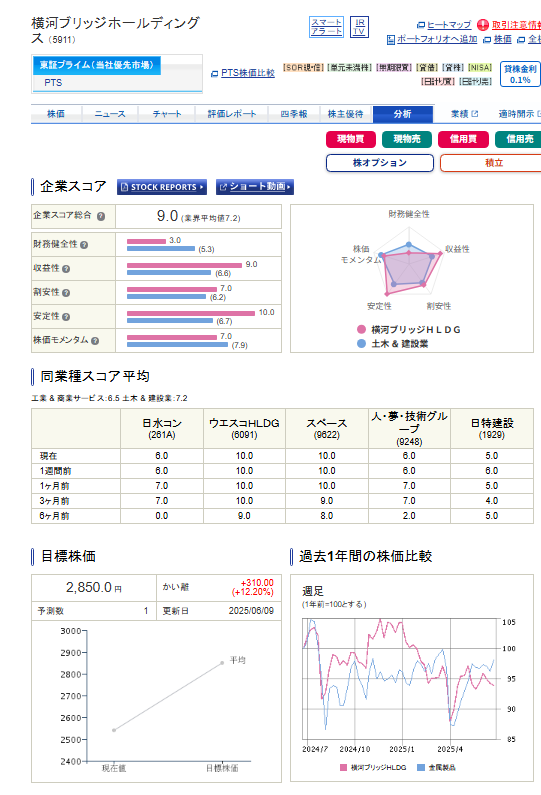Open the IR TV icon
The height and width of the screenshot is (795, 541).
tap(359, 26)
